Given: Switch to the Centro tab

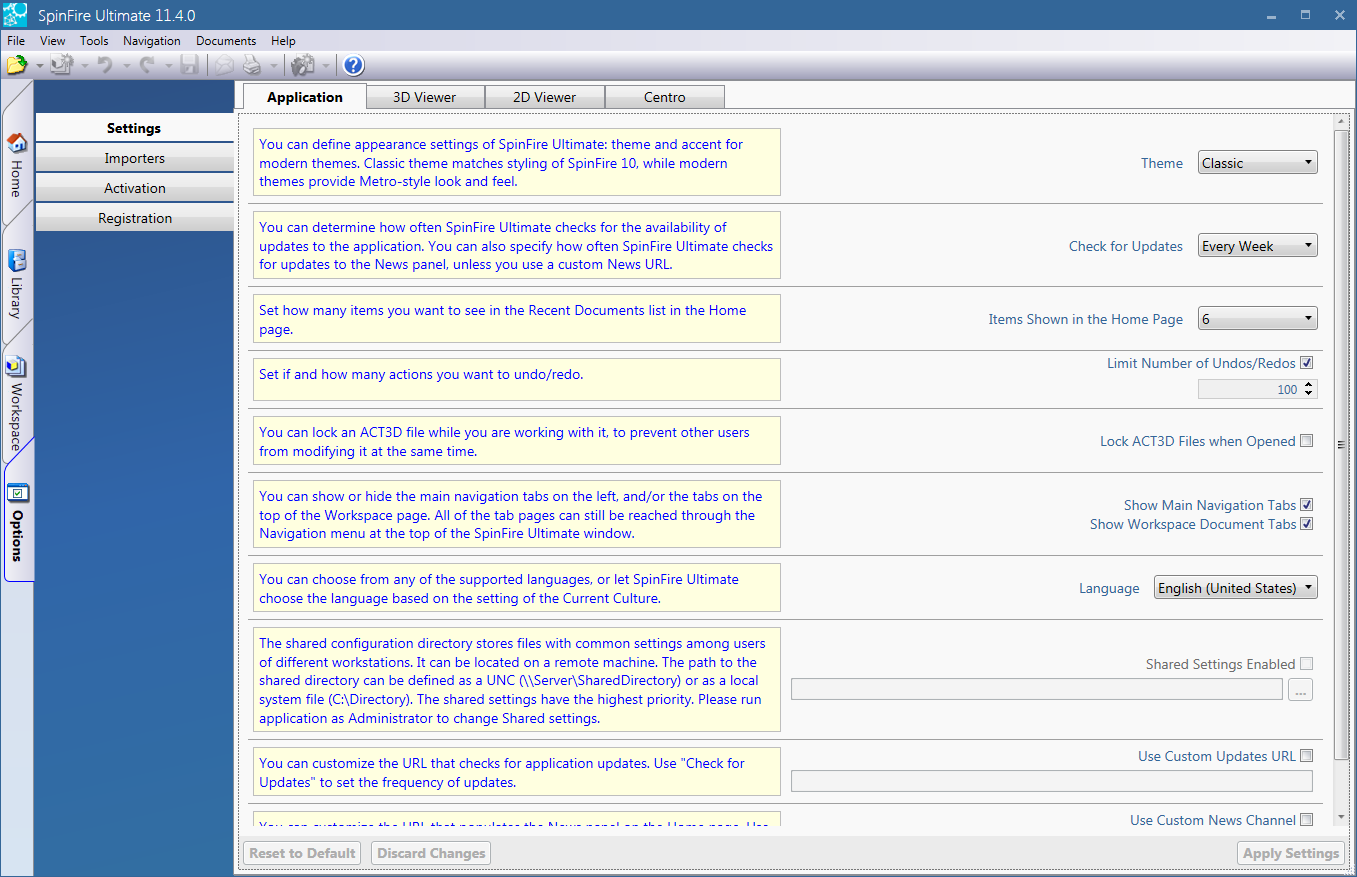Looking at the screenshot, I should click(x=664, y=97).
